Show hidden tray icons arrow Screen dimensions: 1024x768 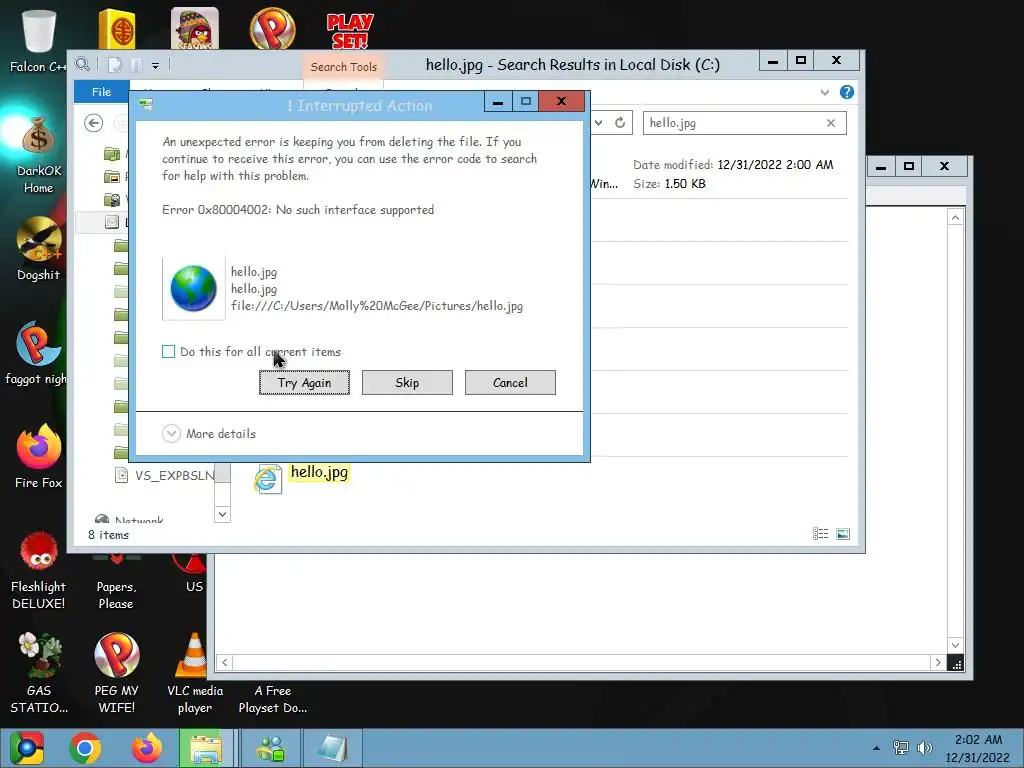point(876,748)
